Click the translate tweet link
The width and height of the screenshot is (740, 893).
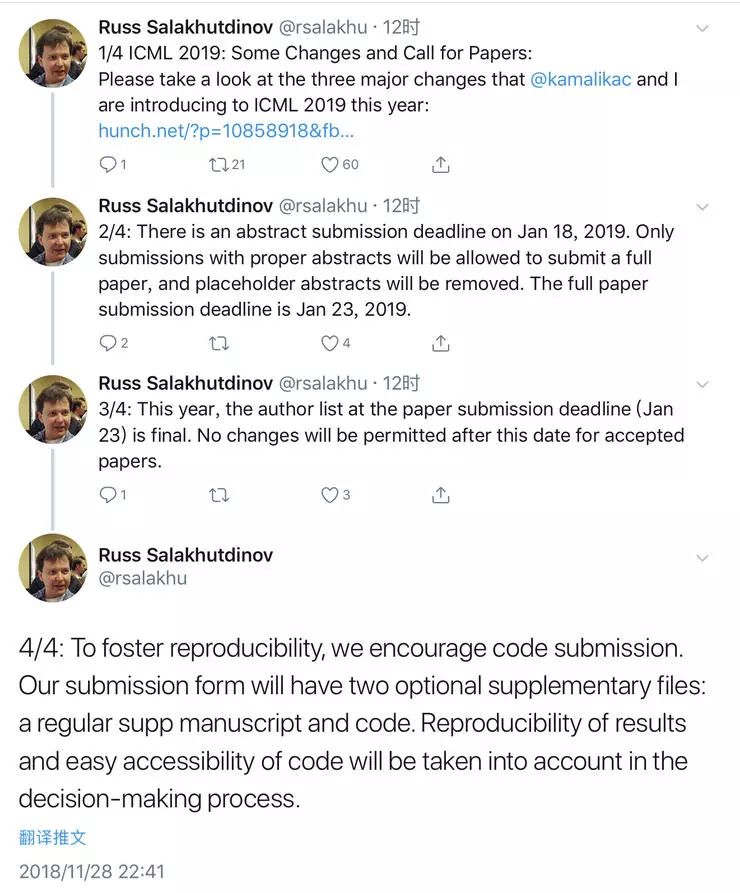pos(52,837)
